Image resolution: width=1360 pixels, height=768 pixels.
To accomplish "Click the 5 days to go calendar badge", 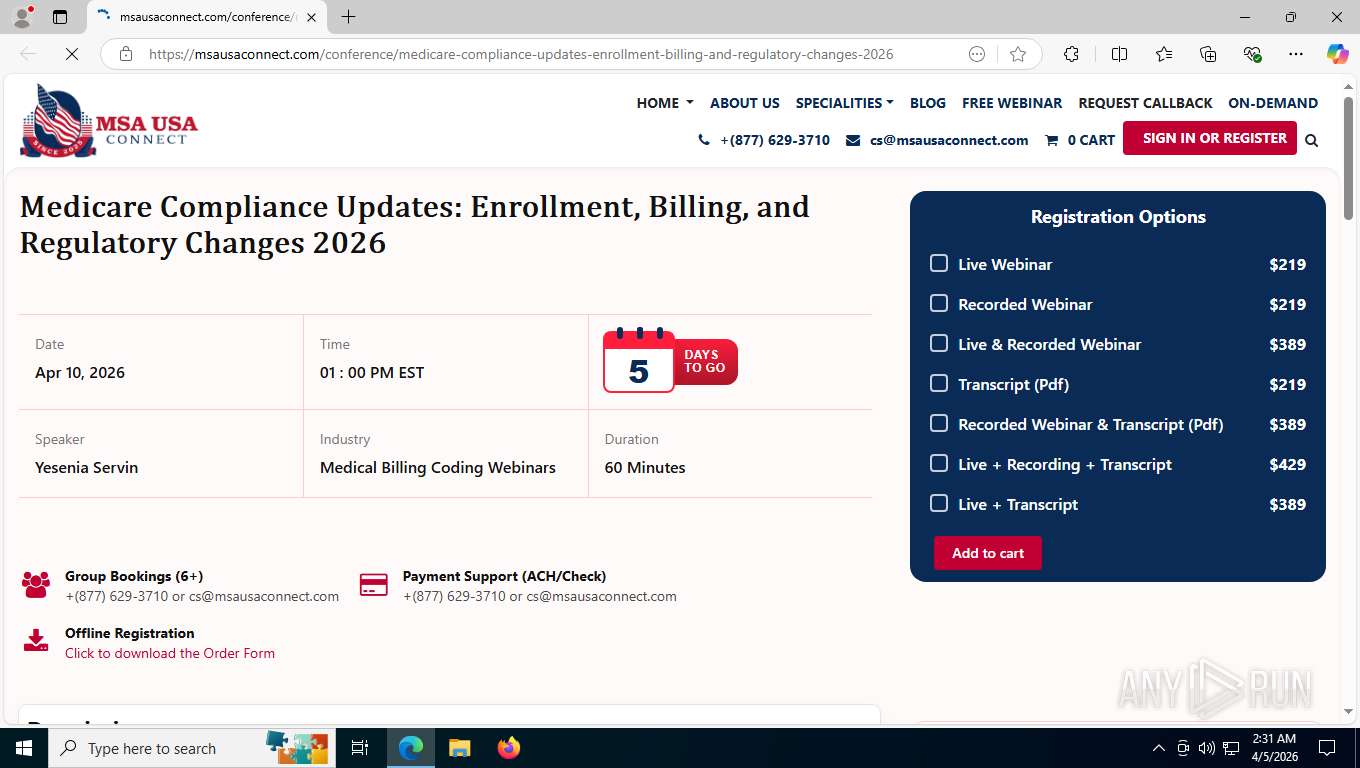I will click(670, 361).
